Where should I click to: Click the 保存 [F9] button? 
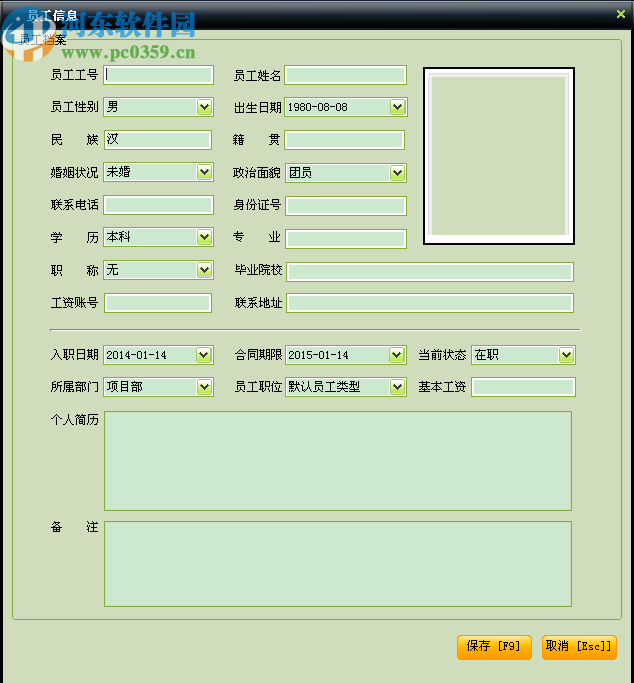tap(494, 647)
